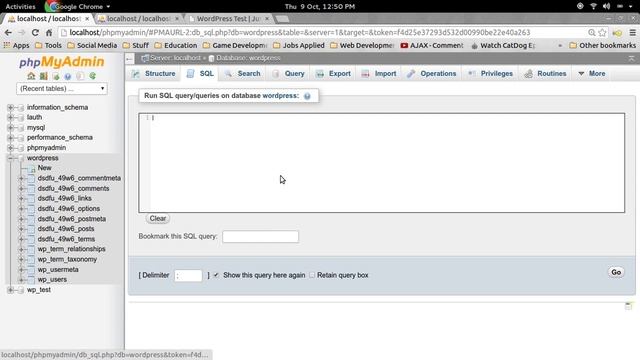The width and height of the screenshot is (640, 360).
Task: Focus the Bookmark this SQL query field
Action: point(260,236)
